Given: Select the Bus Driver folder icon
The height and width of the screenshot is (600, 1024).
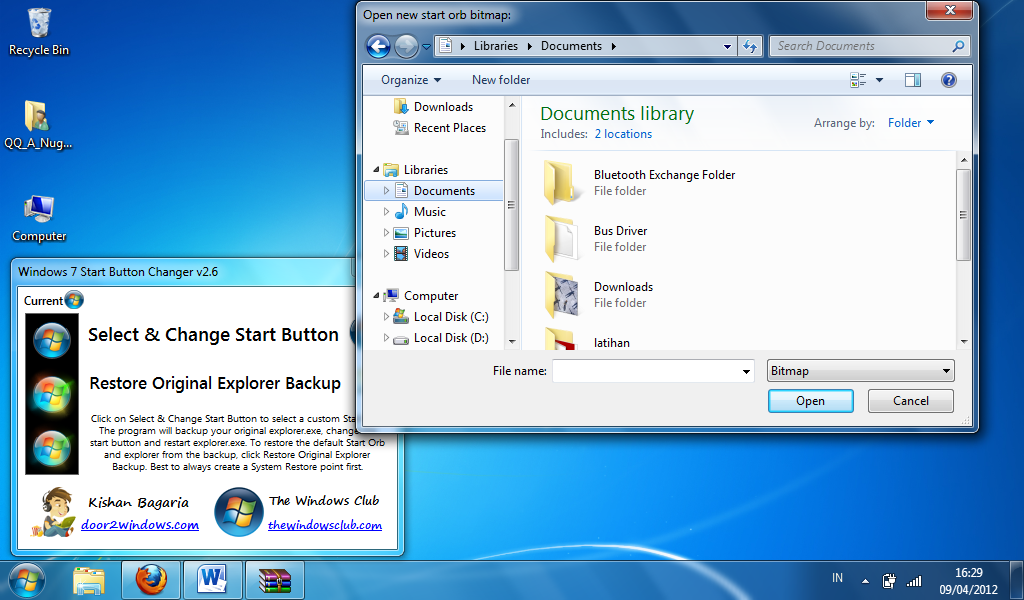Looking at the screenshot, I should 562,238.
